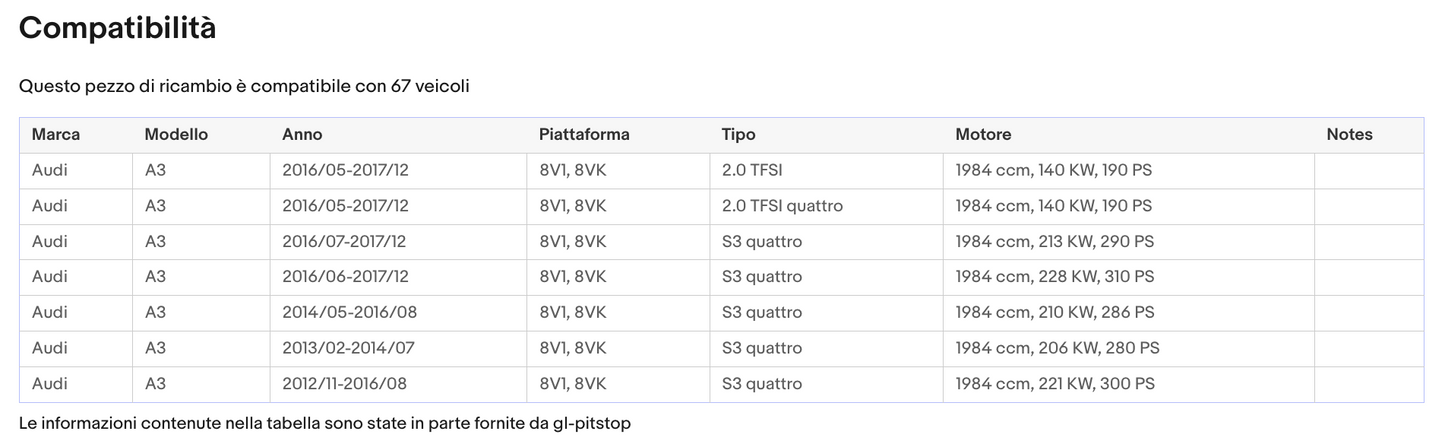
Task: Click the 2012/11-2016/08 year cell
Action: pyautogui.click(x=344, y=384)
